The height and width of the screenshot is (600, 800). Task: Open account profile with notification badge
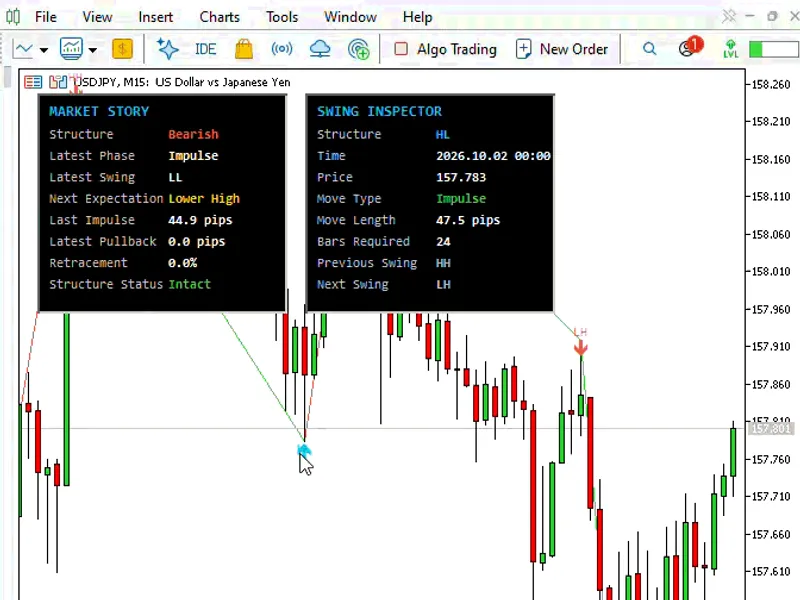[x=690, y=47]
